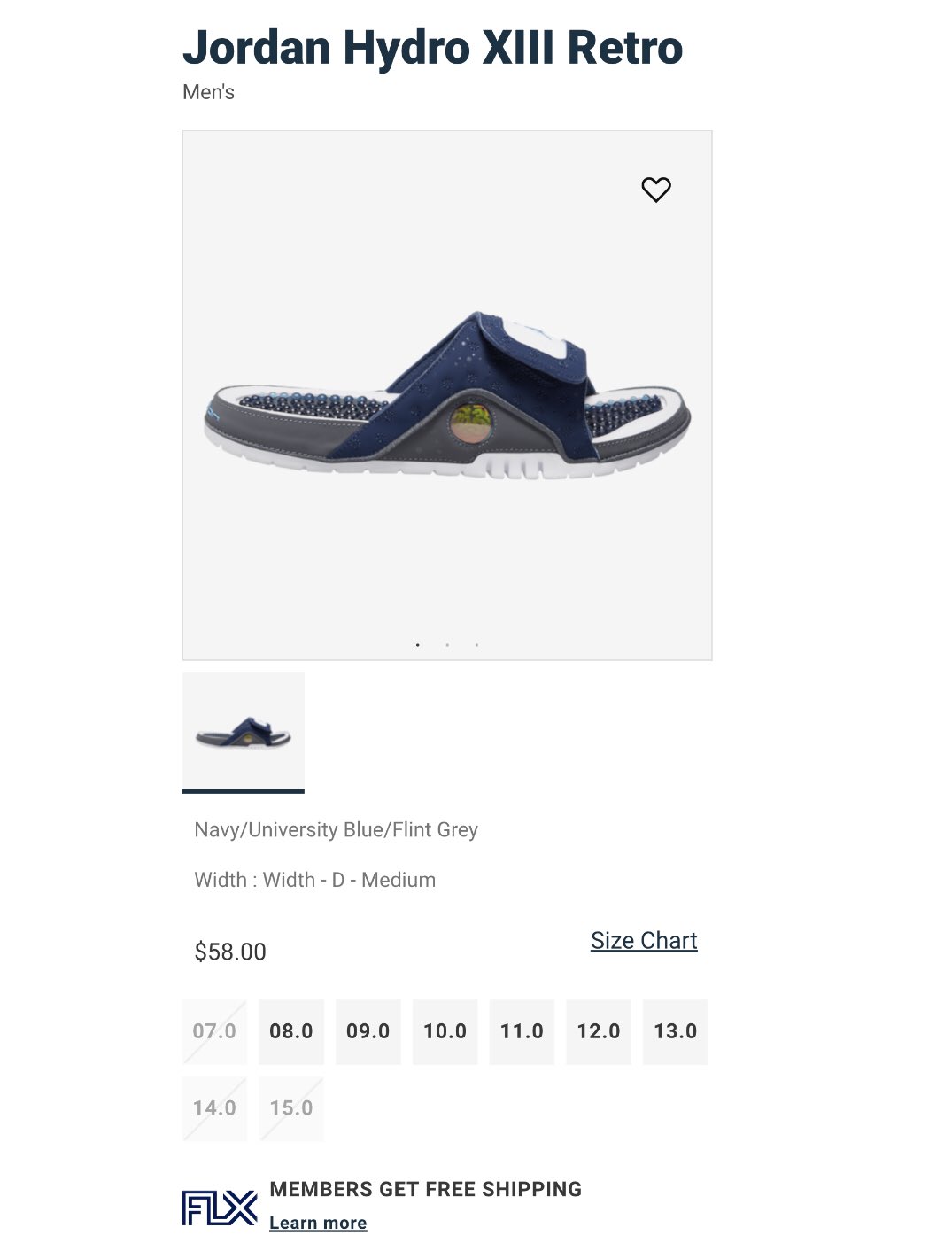The image size is (952, 1251).
Task: Pick size 11.0
Action: tap(522, 1031)
